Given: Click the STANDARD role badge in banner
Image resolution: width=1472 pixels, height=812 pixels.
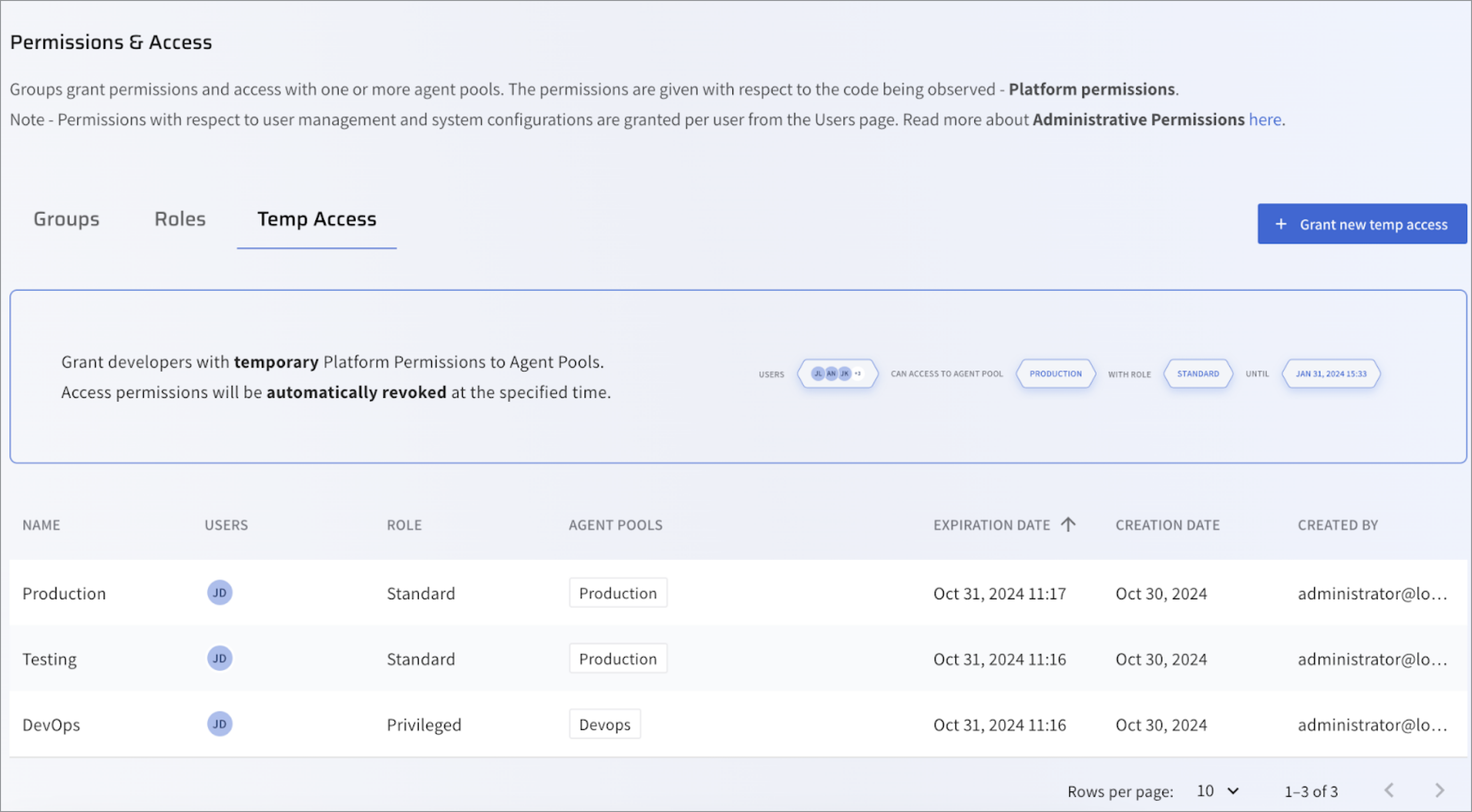Looking at the screenshot, I should coord(1198,374).
